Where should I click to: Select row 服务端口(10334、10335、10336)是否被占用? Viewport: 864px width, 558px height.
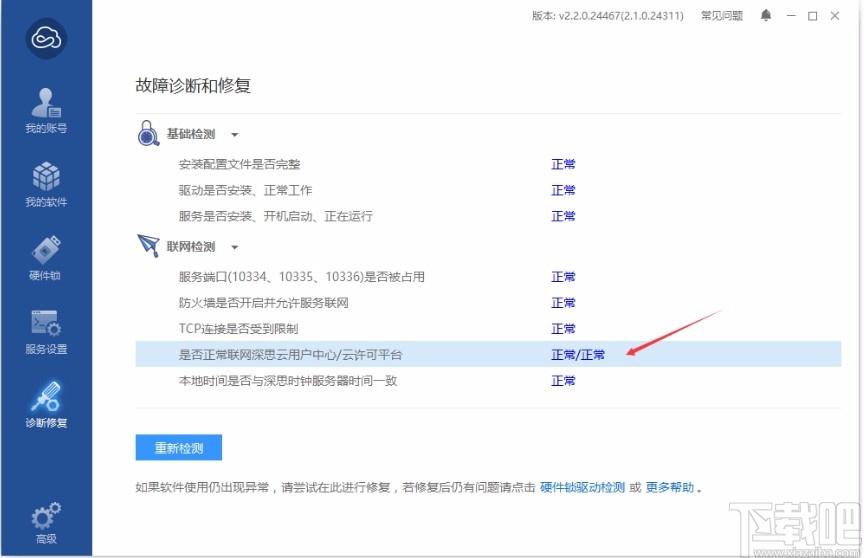488,277
